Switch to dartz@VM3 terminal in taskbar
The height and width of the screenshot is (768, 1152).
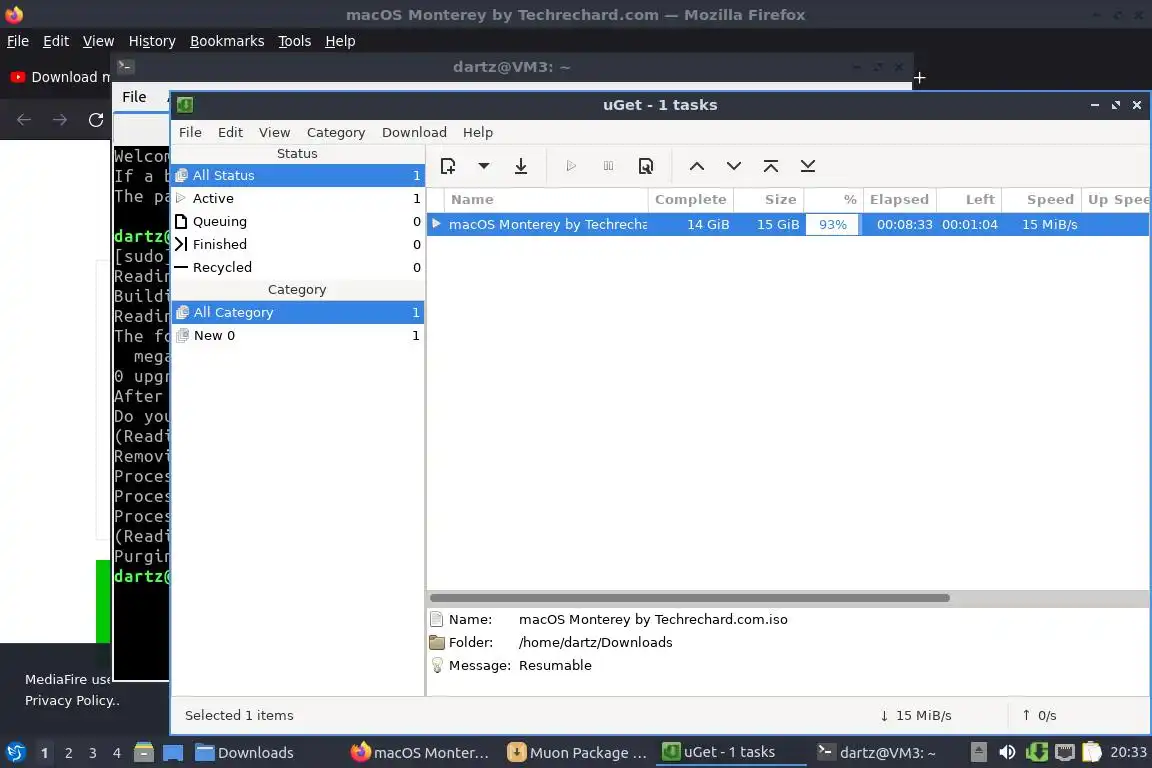click(x=876, y=753)
